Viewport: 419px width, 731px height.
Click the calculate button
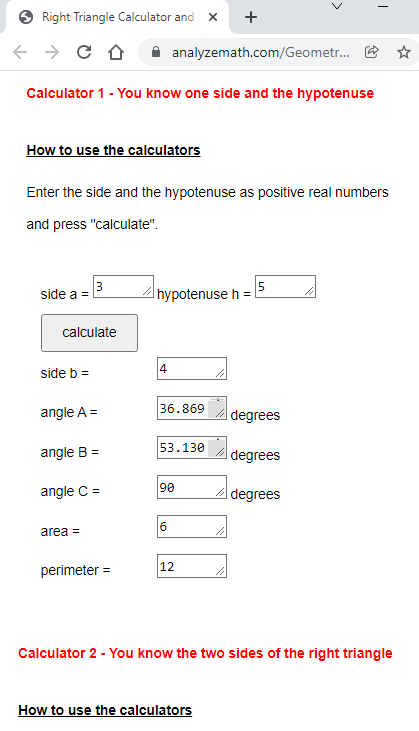[x=89, y=333]
